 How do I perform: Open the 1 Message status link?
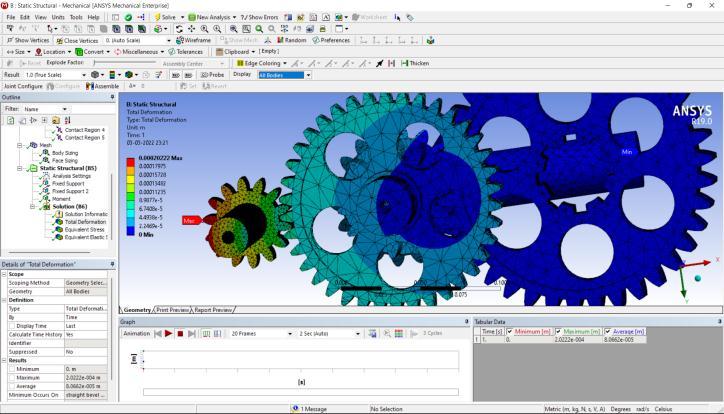click(310, 409)
